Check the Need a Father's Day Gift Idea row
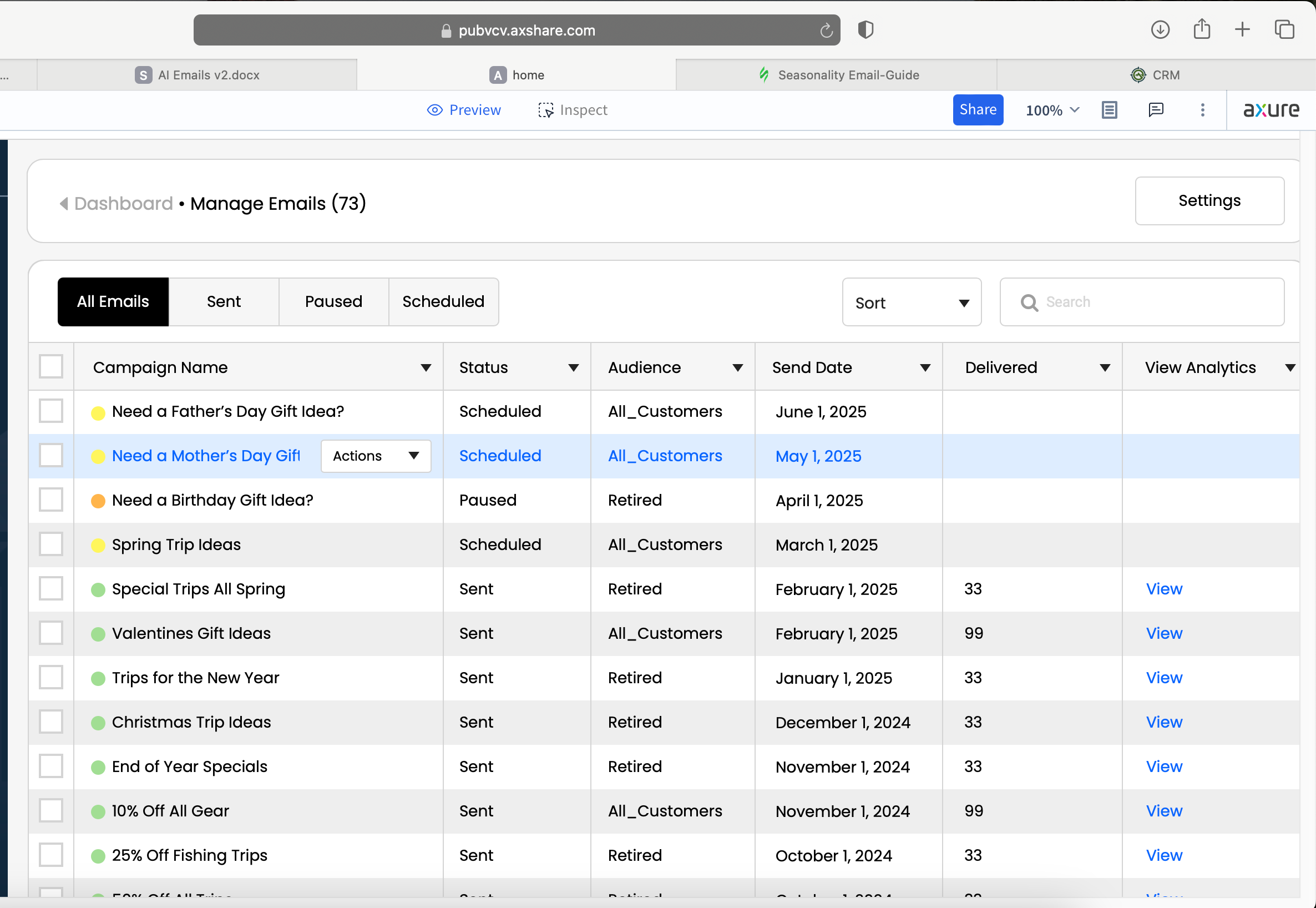1316x908 pixels. coord(51,411)
